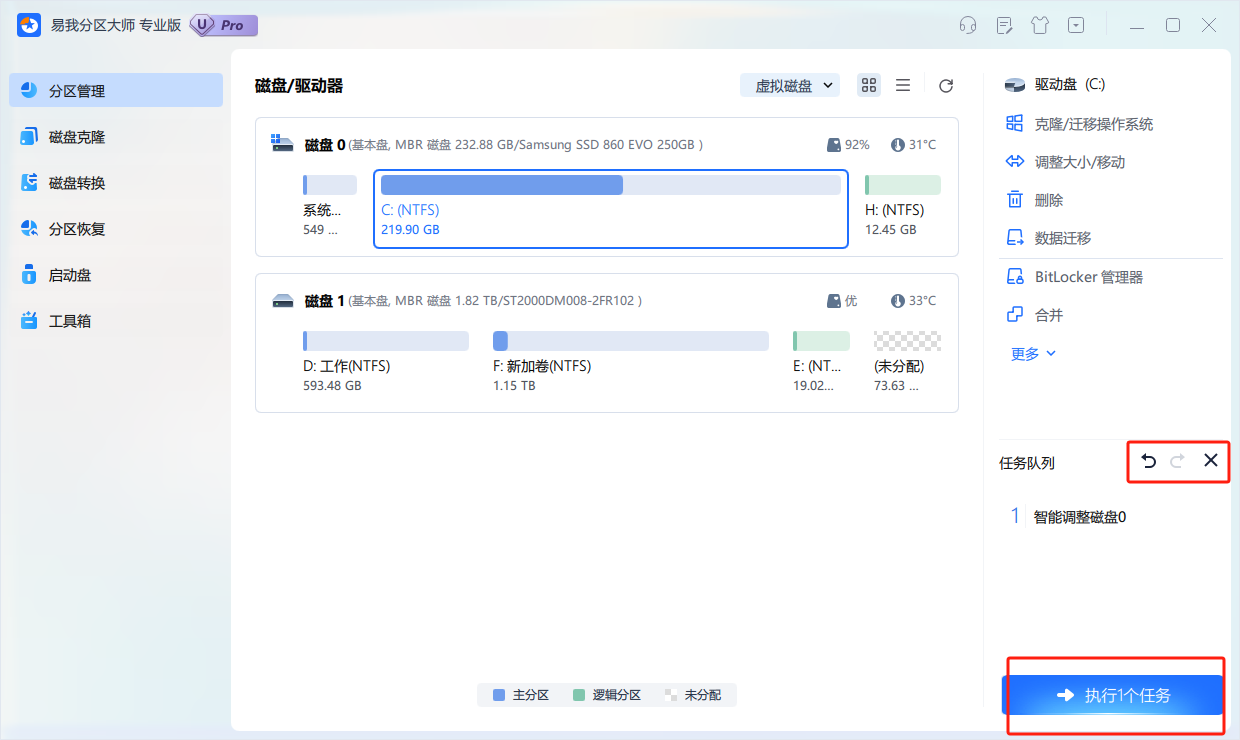Select the C: (NTFS) partition bar

point(611,185)
